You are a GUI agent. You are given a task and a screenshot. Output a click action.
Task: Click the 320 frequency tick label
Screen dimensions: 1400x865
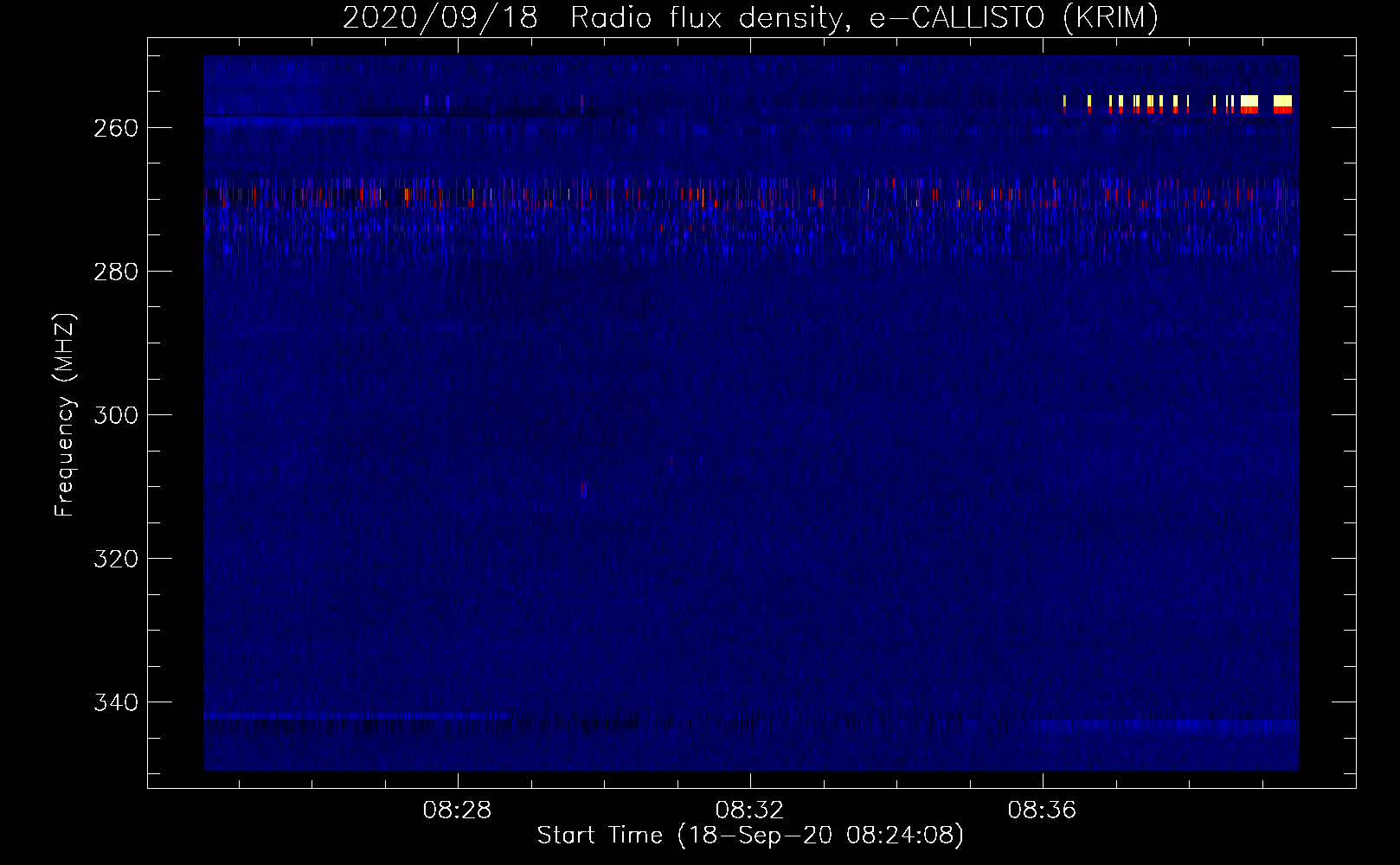[116, 559]
